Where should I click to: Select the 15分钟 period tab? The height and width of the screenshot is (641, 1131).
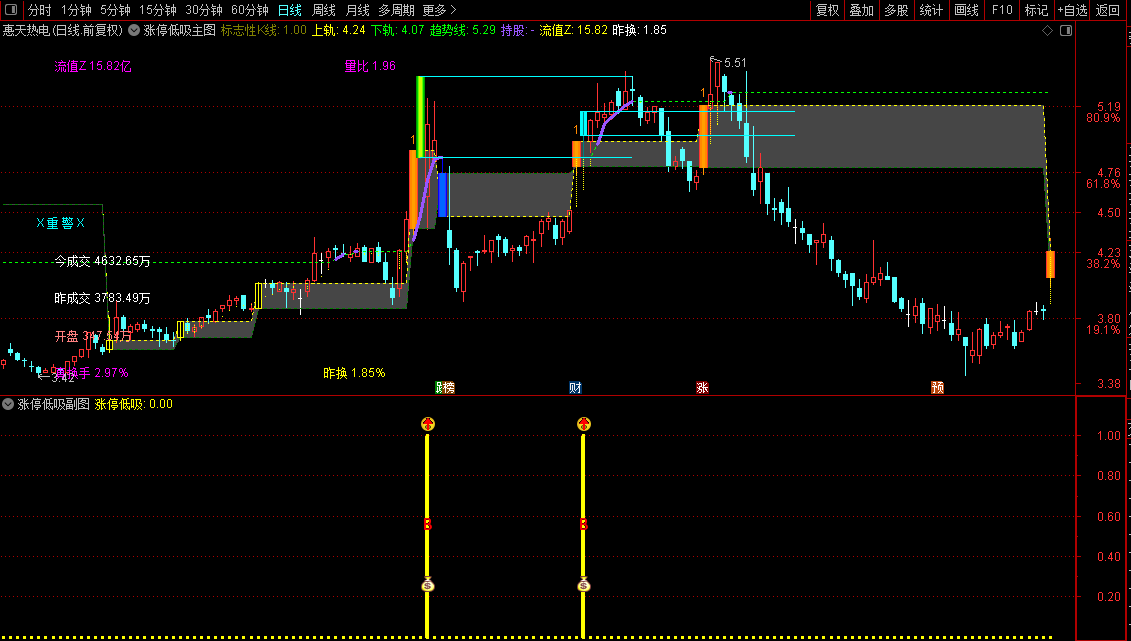(158, 10)
